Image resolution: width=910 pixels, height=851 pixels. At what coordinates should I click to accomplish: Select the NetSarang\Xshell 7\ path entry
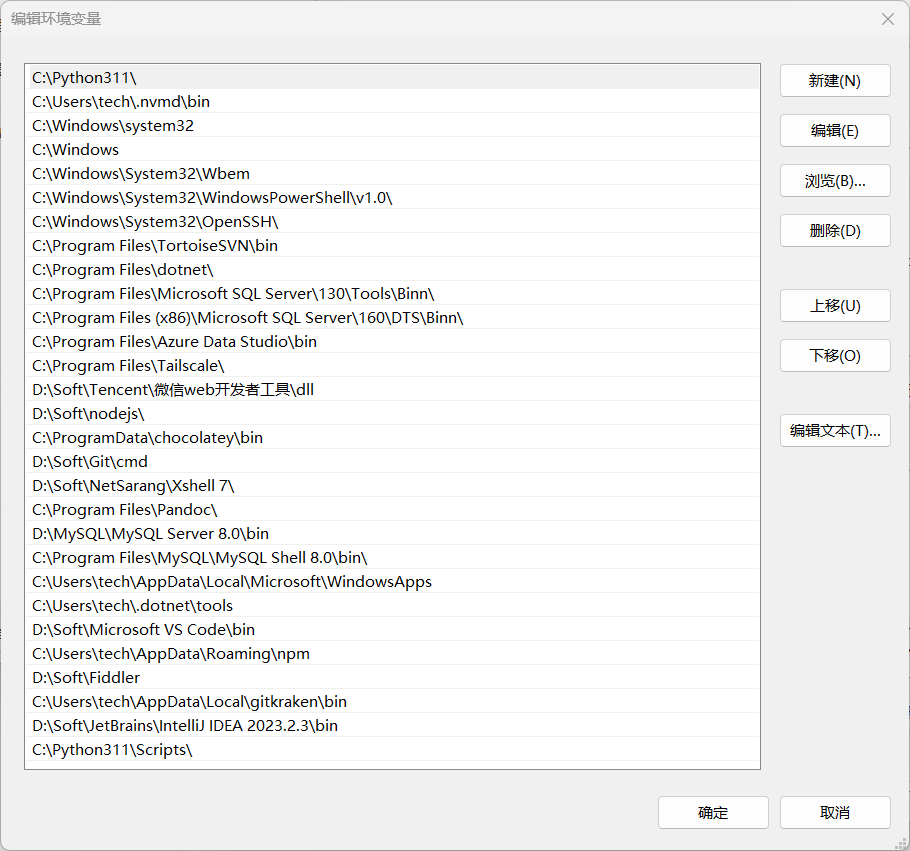click(392, 485)
